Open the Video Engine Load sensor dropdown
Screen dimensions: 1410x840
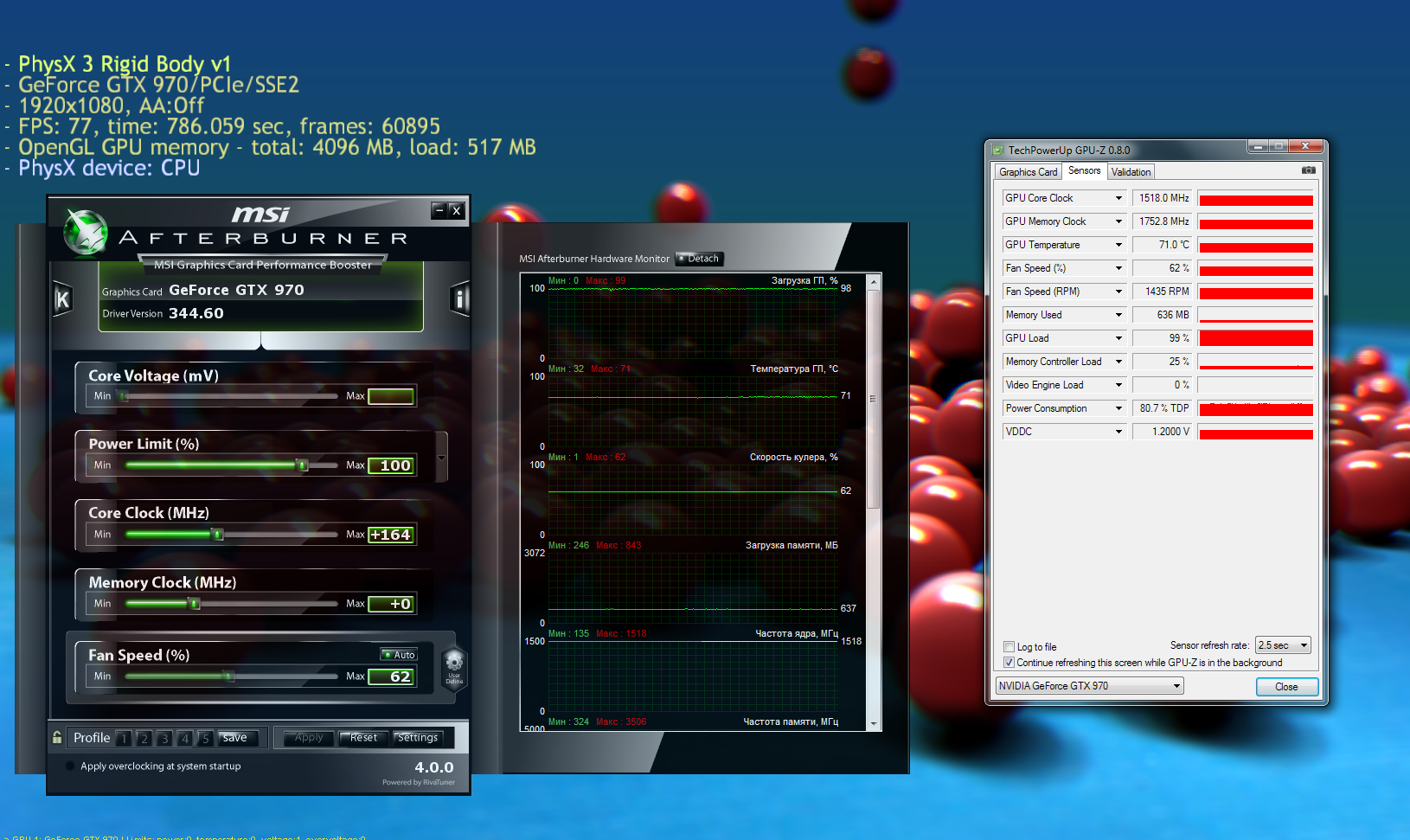click(x=1118, y=385)
